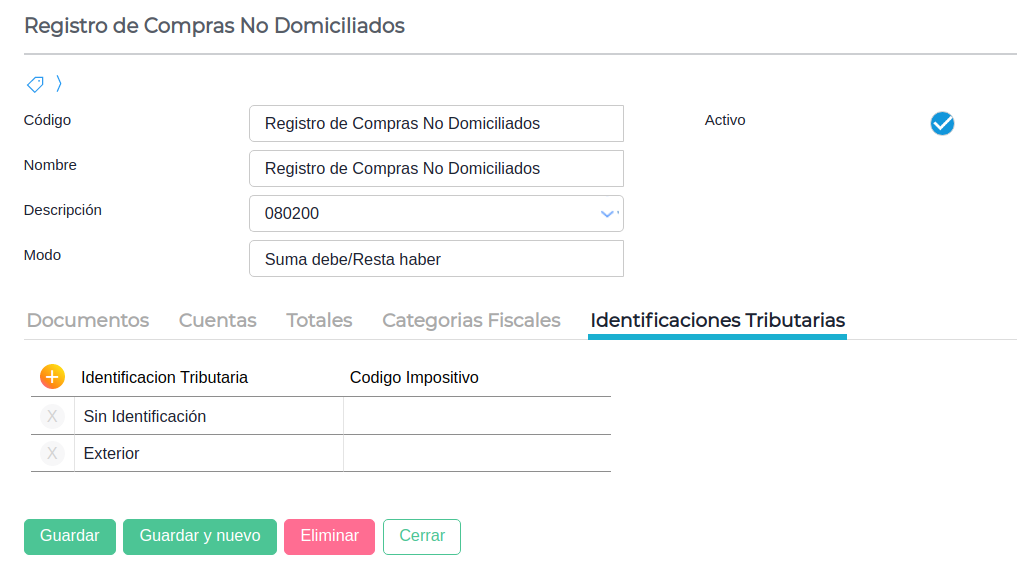This screenshot has width=1017, height=578.
Task: Click the Modo field
Action: pyautogui.click(x=436, y=259)
